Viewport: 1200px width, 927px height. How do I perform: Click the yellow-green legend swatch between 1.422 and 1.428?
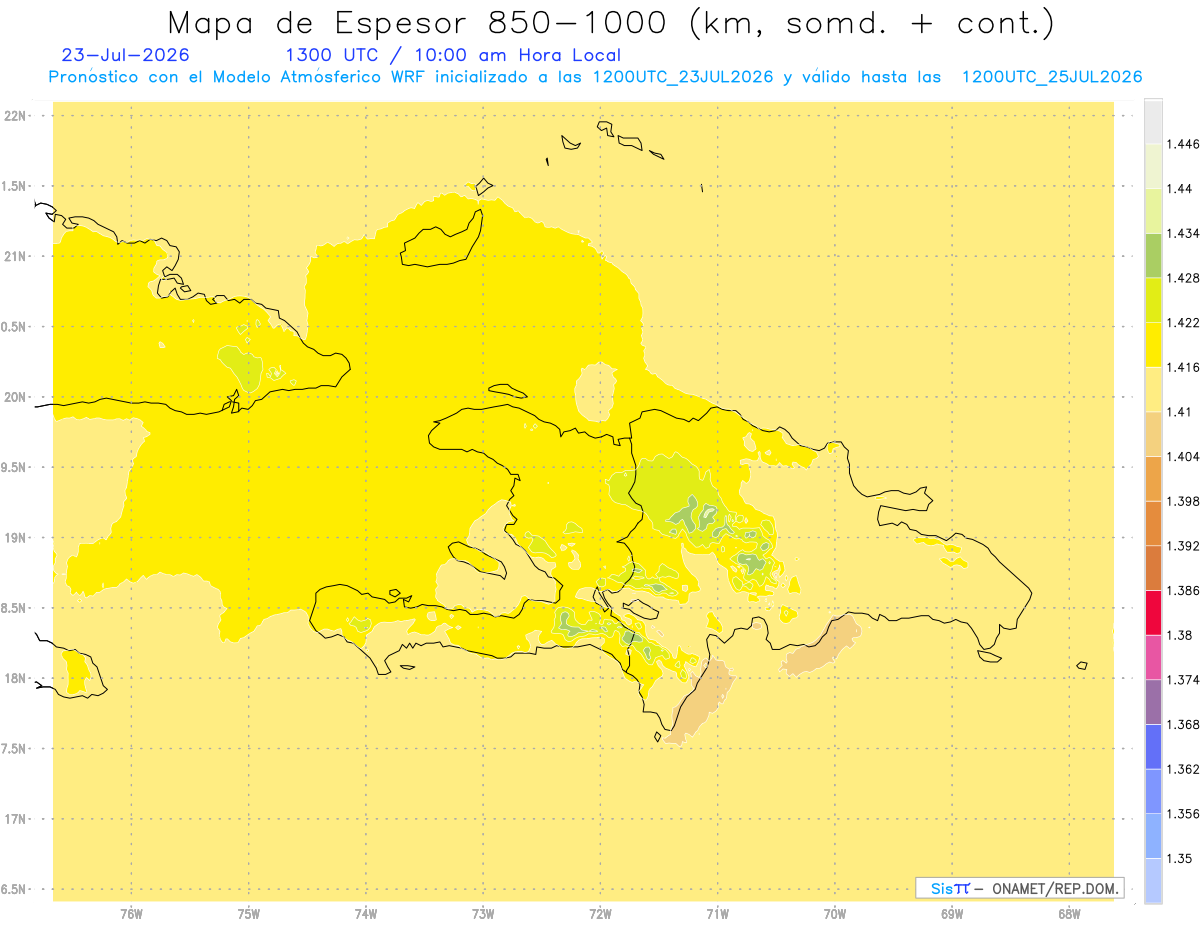(x=1153, y=300)
